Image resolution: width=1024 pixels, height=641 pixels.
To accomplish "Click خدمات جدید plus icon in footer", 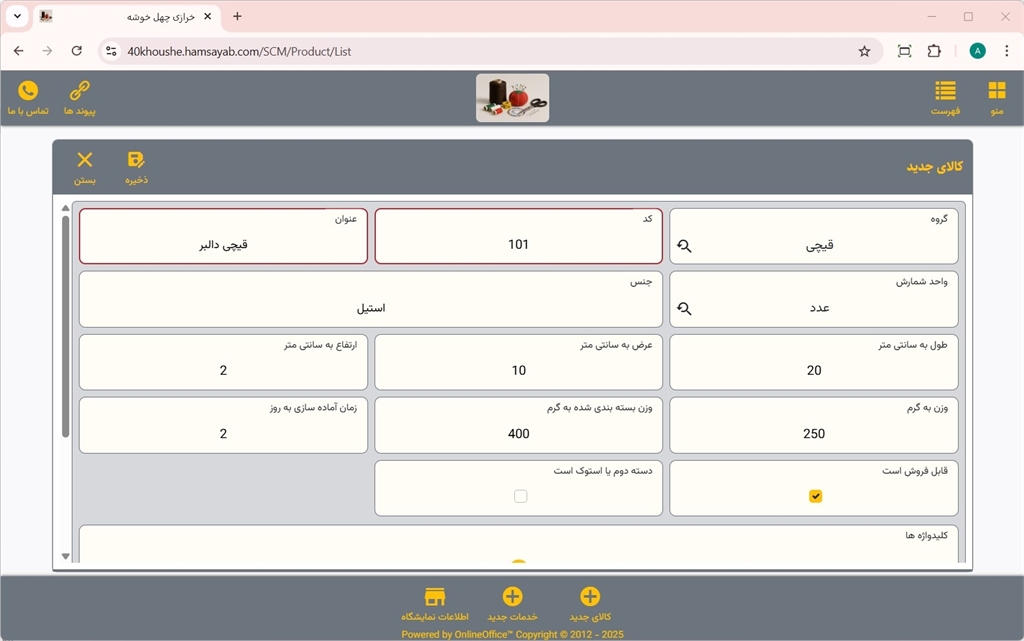I will (x=512, y=597).
